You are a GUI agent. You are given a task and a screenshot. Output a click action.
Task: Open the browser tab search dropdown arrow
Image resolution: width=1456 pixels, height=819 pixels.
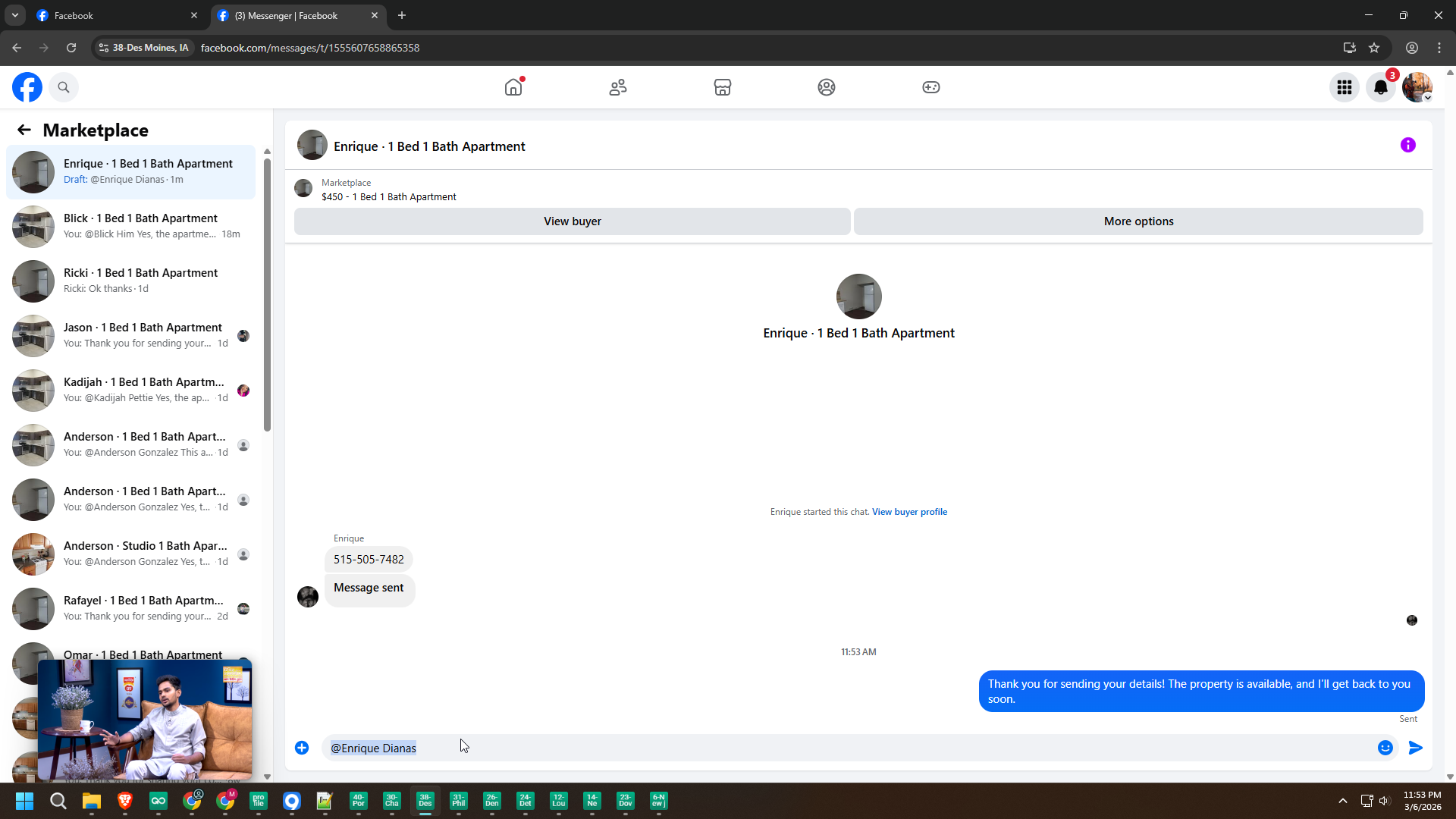tap(14, 15)
